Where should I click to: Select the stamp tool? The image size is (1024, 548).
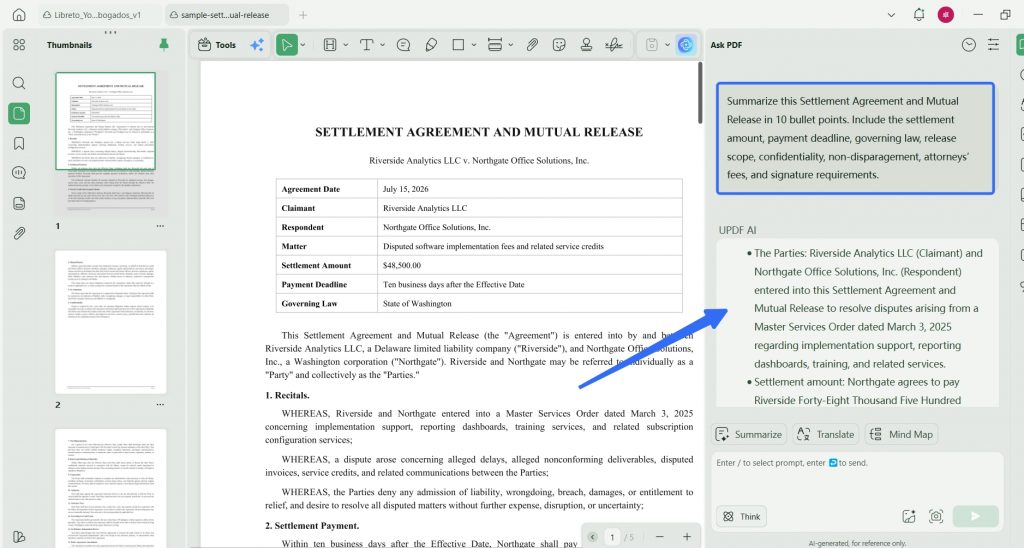586,44
